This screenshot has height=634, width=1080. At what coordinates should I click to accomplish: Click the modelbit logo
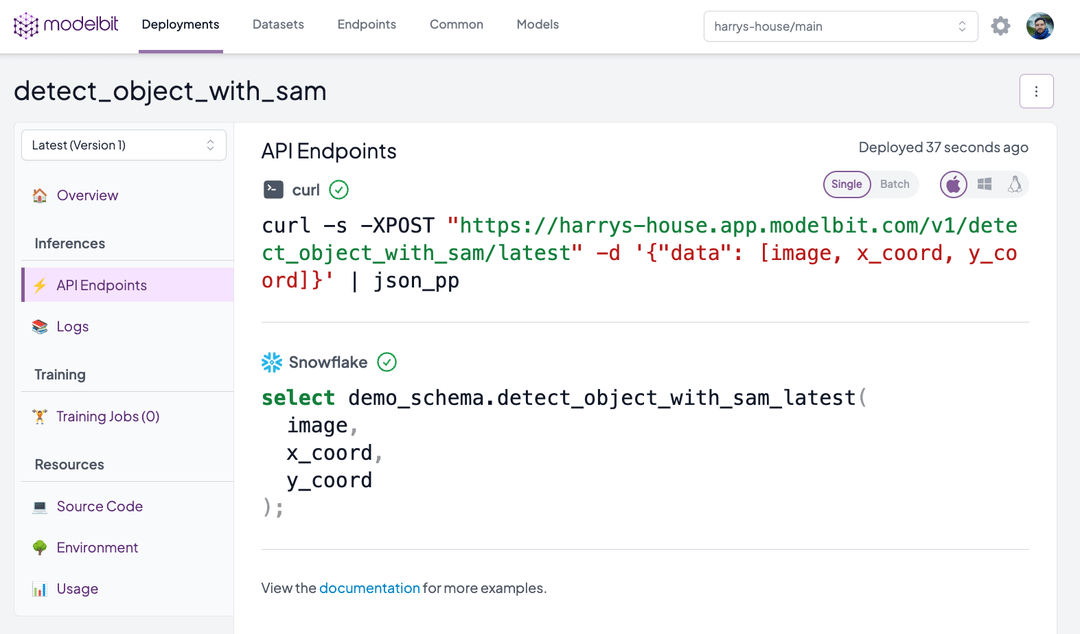tap(66, 25)
